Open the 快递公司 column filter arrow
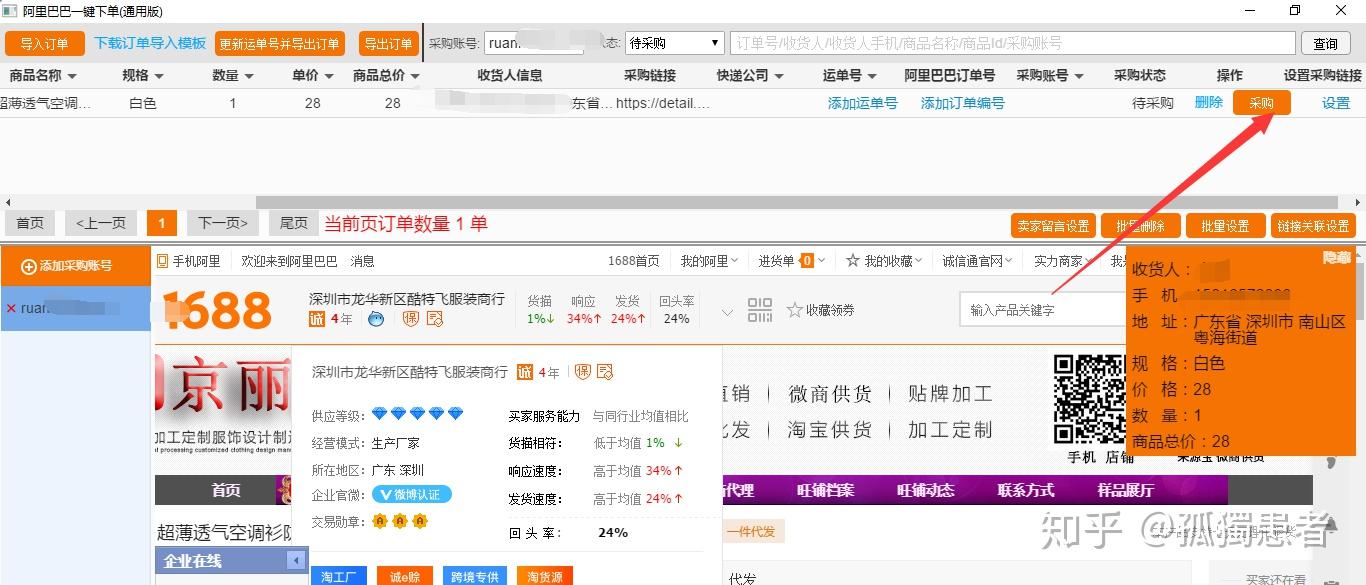 point(779,76)
